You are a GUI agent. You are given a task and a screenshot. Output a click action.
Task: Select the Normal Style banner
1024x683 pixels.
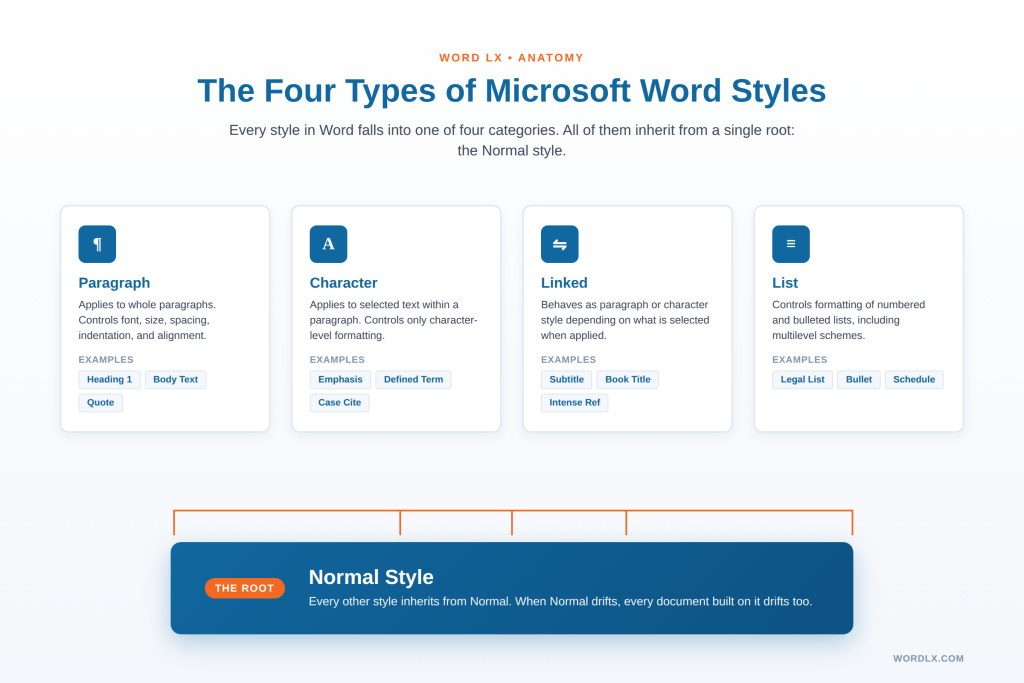(x=512, y=588)
